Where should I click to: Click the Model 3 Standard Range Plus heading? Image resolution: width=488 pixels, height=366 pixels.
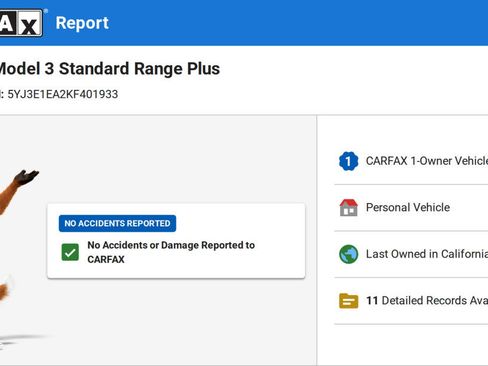pyautogui.click(x=109, y=69)
